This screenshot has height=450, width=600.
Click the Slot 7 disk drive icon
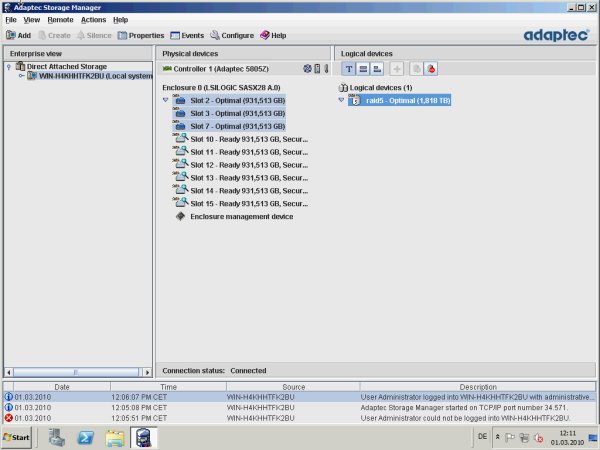(x=179, y=126)
